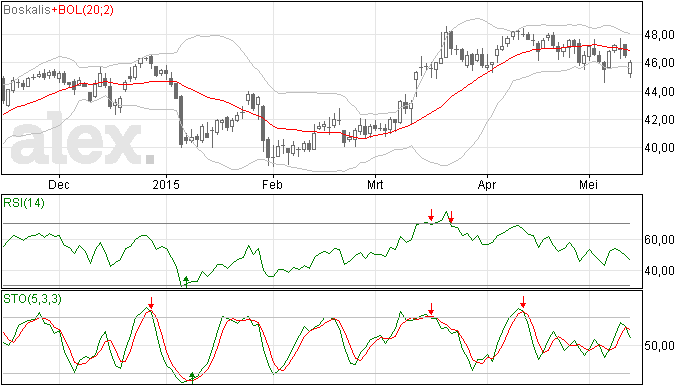
Task: Click the red stochastic sell signal in March
Action: [x=431, y=309]
